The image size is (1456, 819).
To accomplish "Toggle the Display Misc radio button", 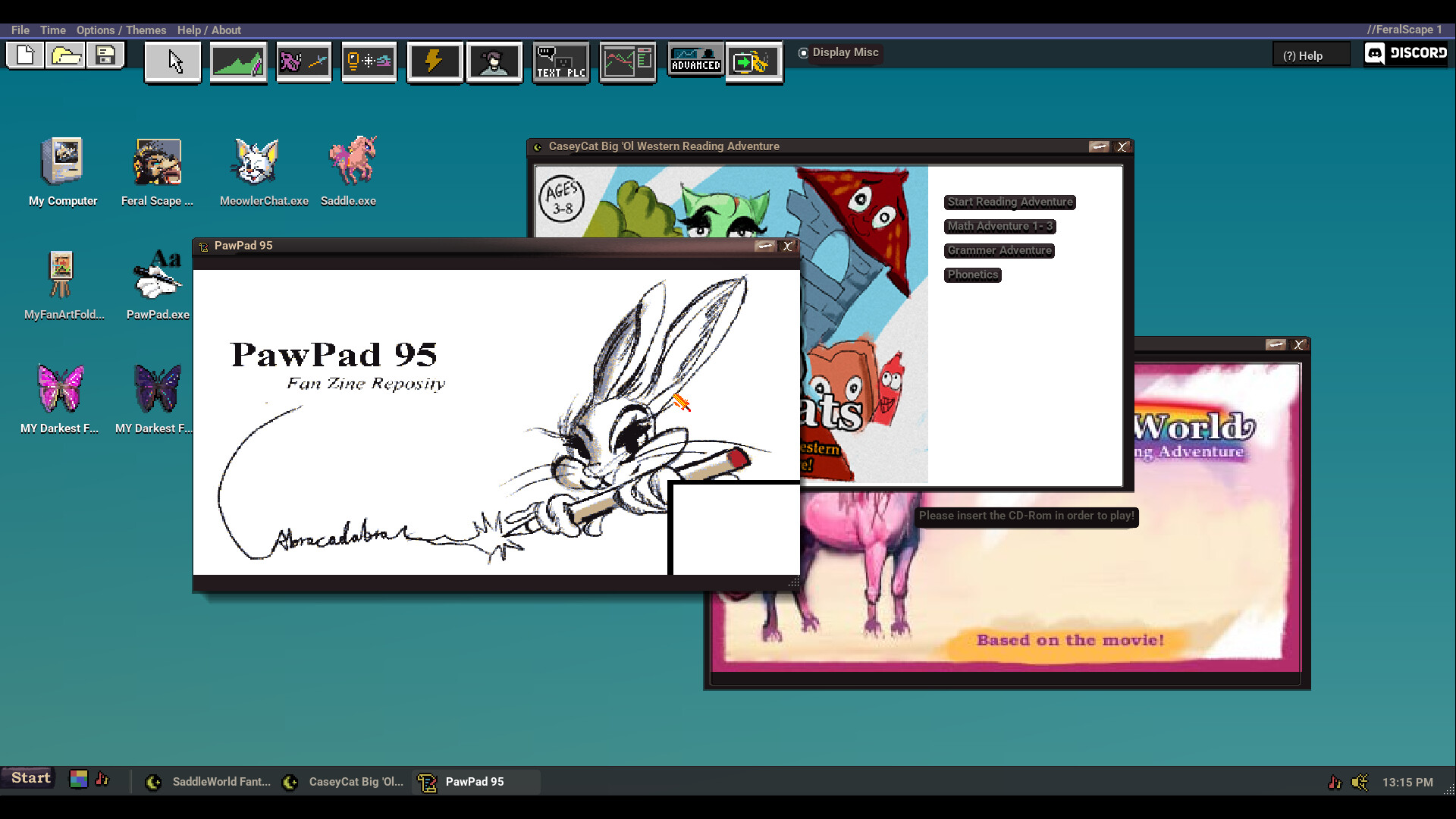I will [x=804, y=52].
